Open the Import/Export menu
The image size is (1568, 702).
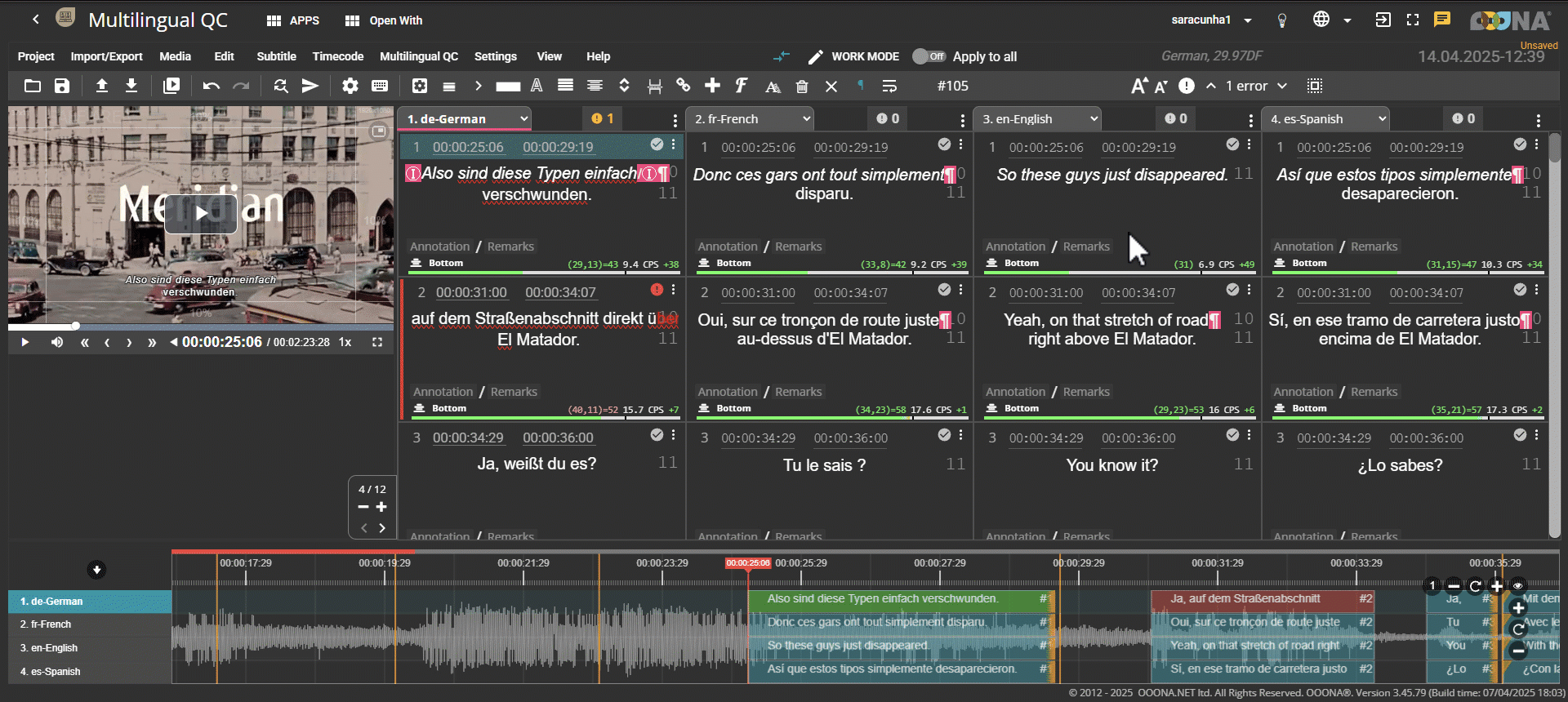(106, 56)
